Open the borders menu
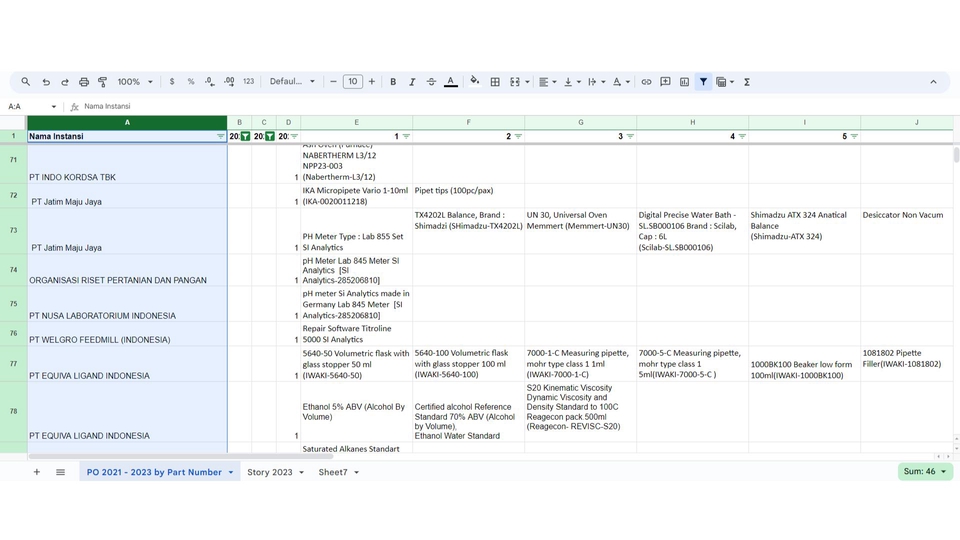 495,81
